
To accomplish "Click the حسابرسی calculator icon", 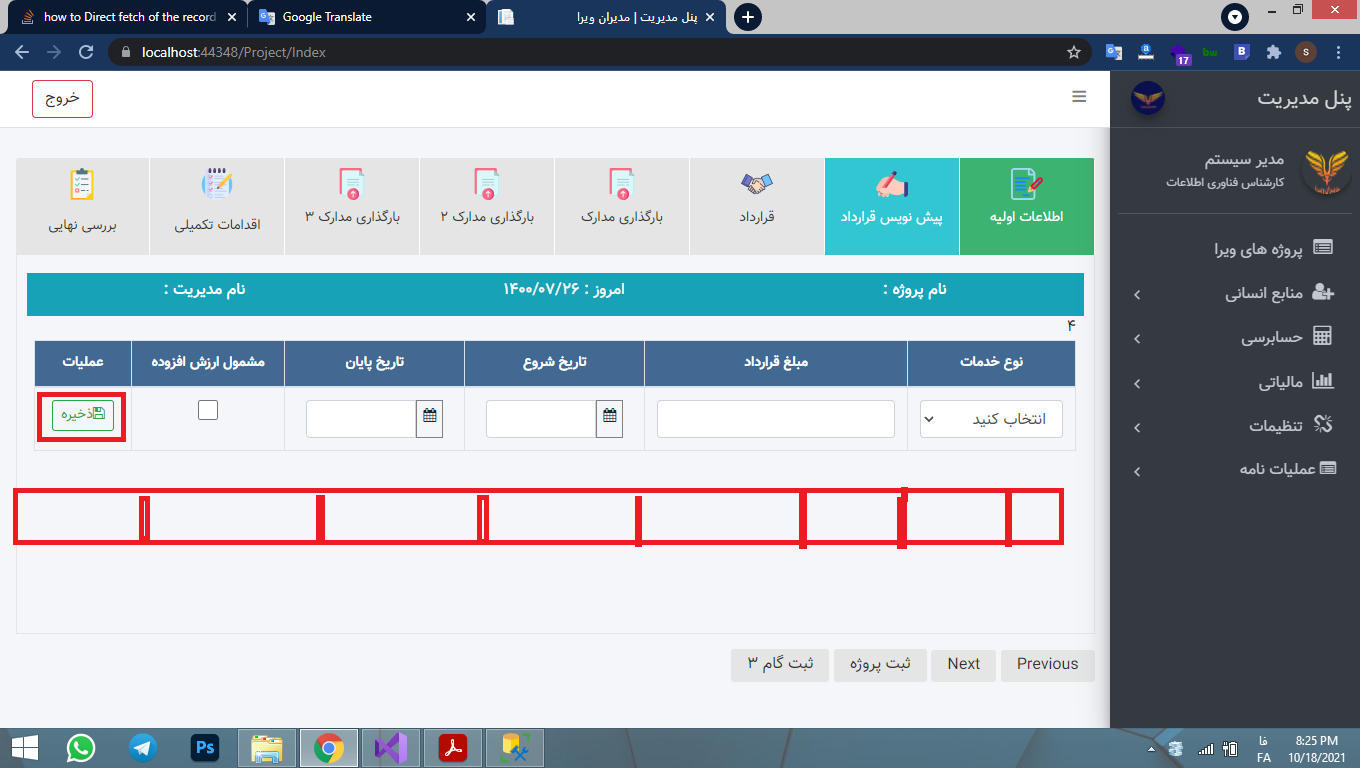I will 1323,337.
